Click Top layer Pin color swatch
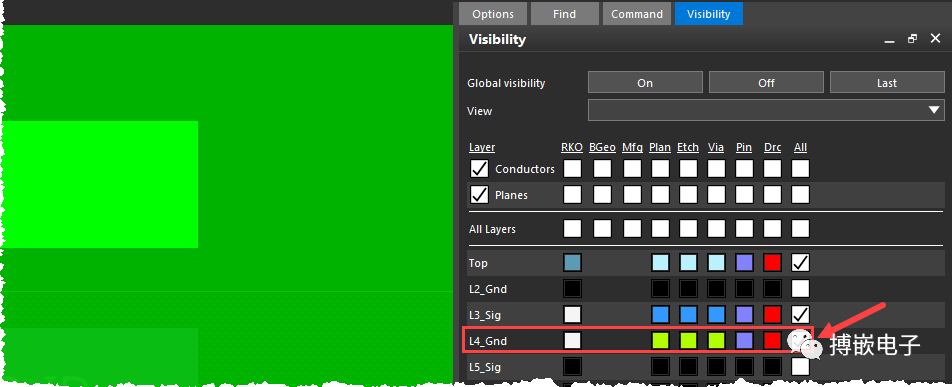Image resolution: width=952 pixels, height=387 pixels. coord(744,262)
